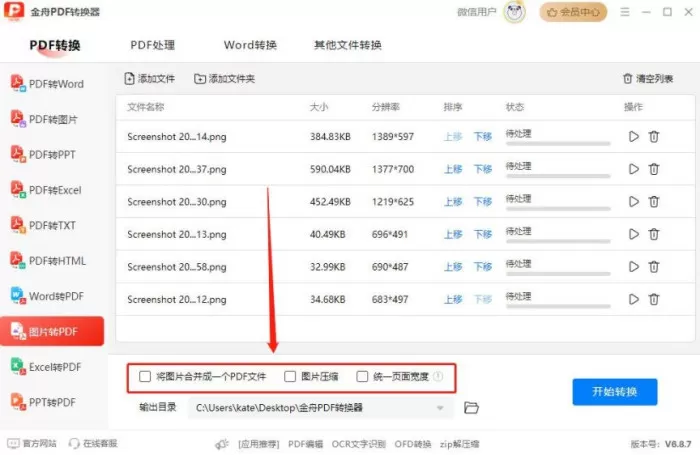This screenshot has width=700, height=455.
Task: Click progress bar of Screenshot 20...30.png
Action: pyautogui.click(x=558, y=209)
